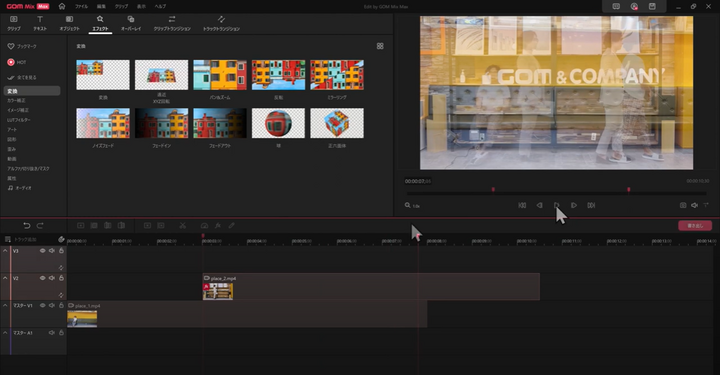
Task: Hide the V3 track with eye icon
Action: pyautogui.click(x=42, y=251)
